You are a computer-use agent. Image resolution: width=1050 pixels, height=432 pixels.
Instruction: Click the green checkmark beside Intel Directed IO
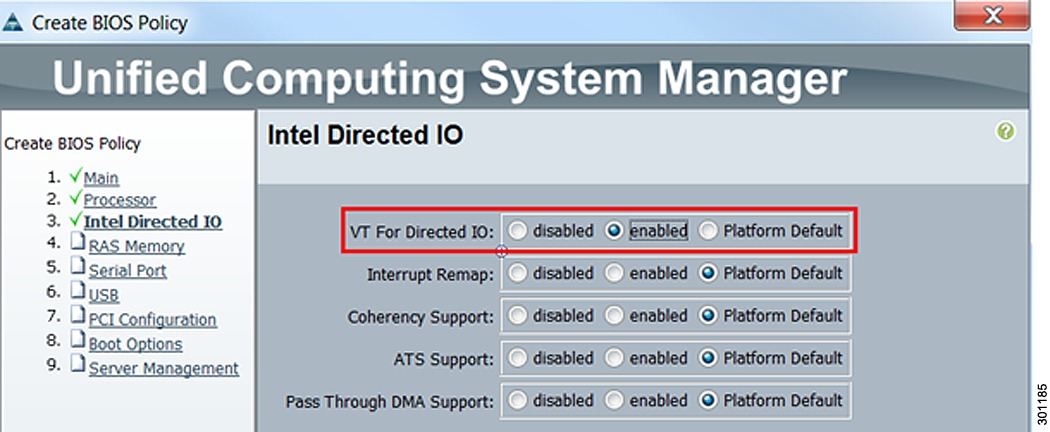point(75,219)
